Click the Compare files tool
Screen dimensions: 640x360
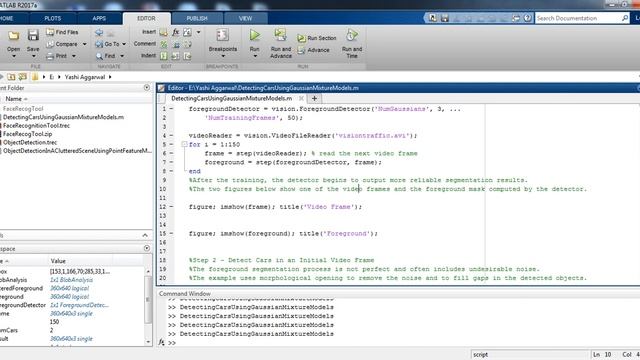tap(62, 44)
